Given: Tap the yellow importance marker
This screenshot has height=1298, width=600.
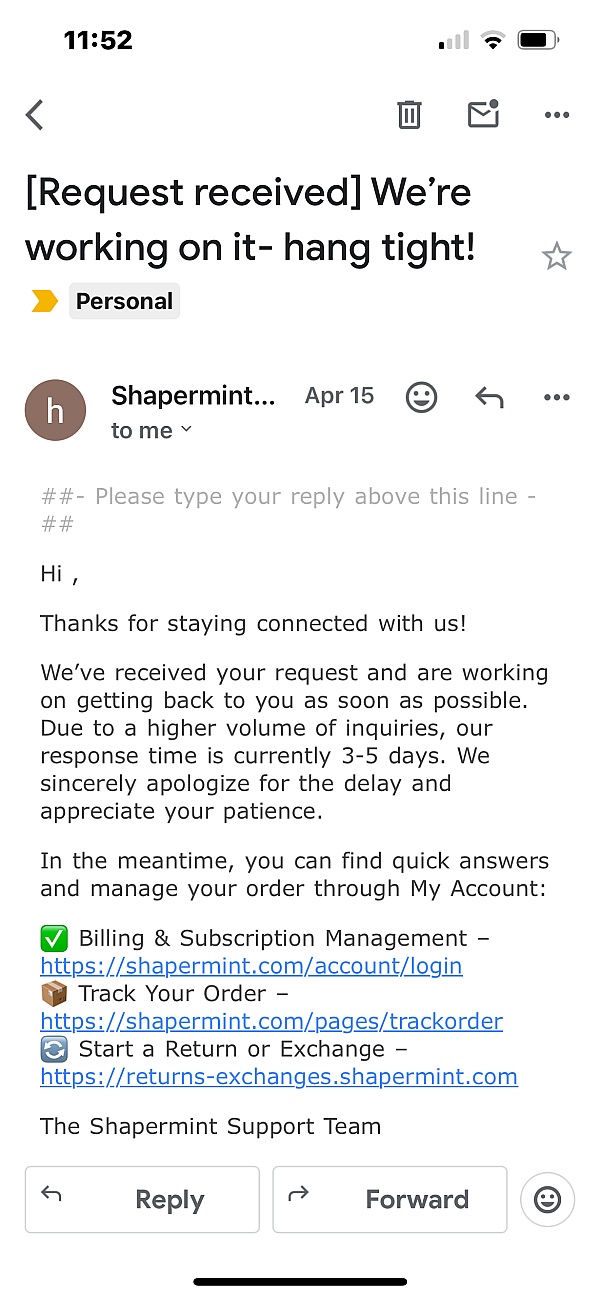Looking at the screenshot, I should coord(44,301).
